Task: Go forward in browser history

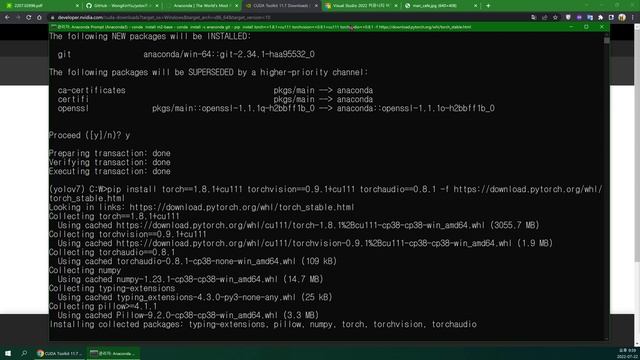Action: pos(18,18)
